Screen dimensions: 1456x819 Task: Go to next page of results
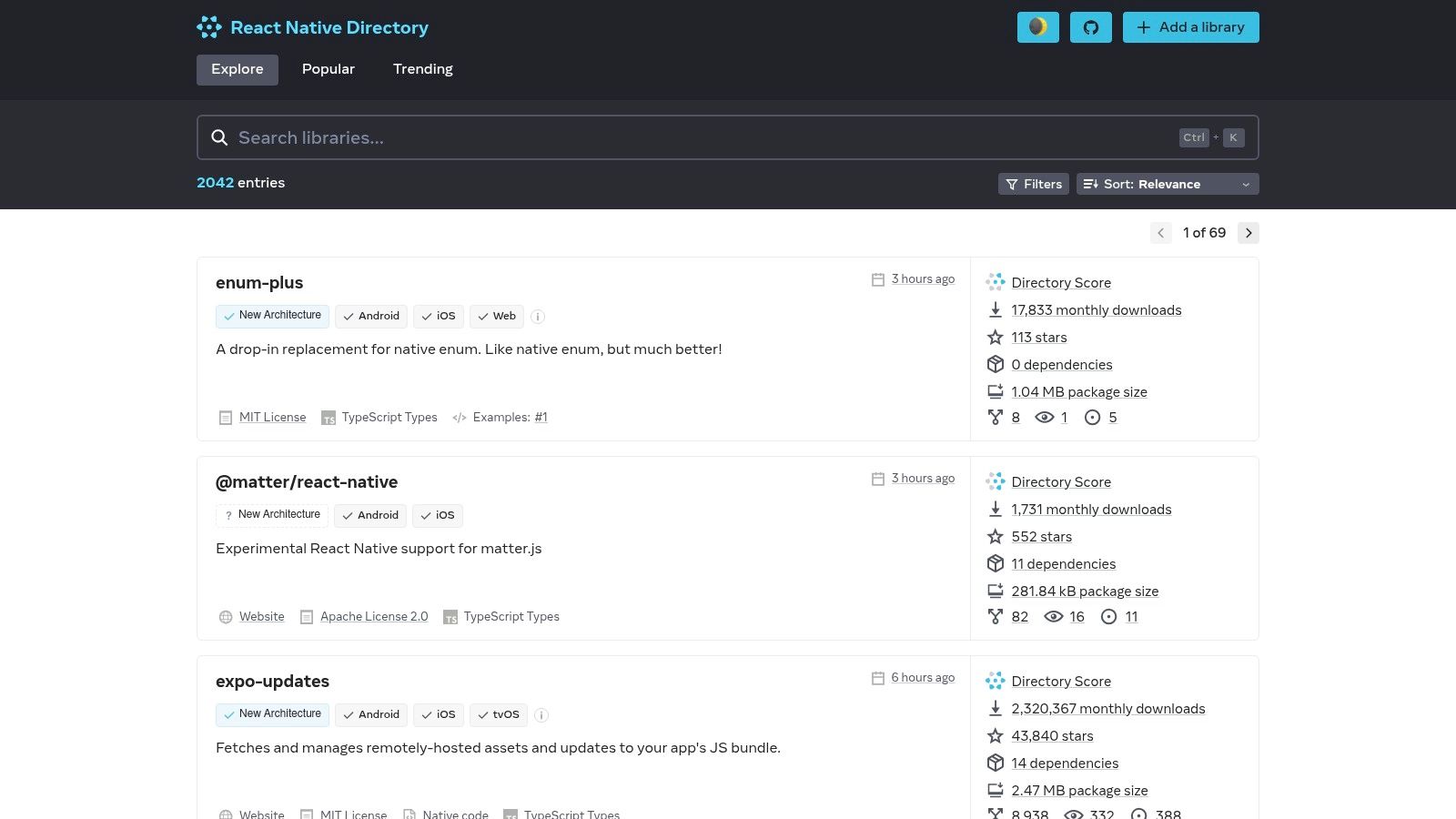1249,233
